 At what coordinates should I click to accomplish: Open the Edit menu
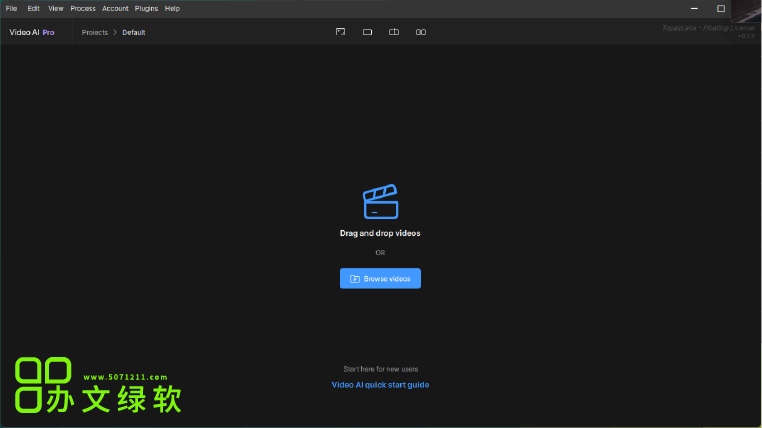pos(33,8)
